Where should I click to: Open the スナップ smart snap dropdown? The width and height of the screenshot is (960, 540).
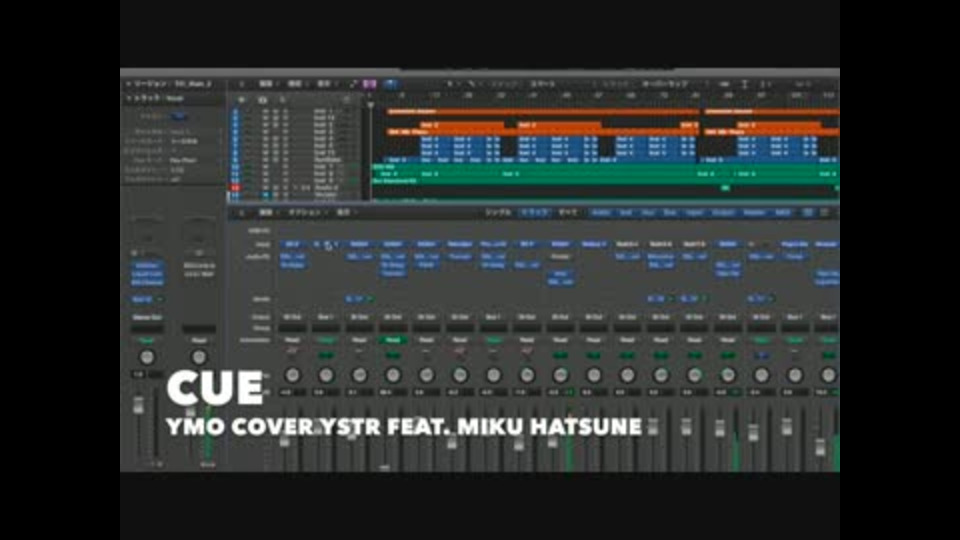(x=542, y=83)
